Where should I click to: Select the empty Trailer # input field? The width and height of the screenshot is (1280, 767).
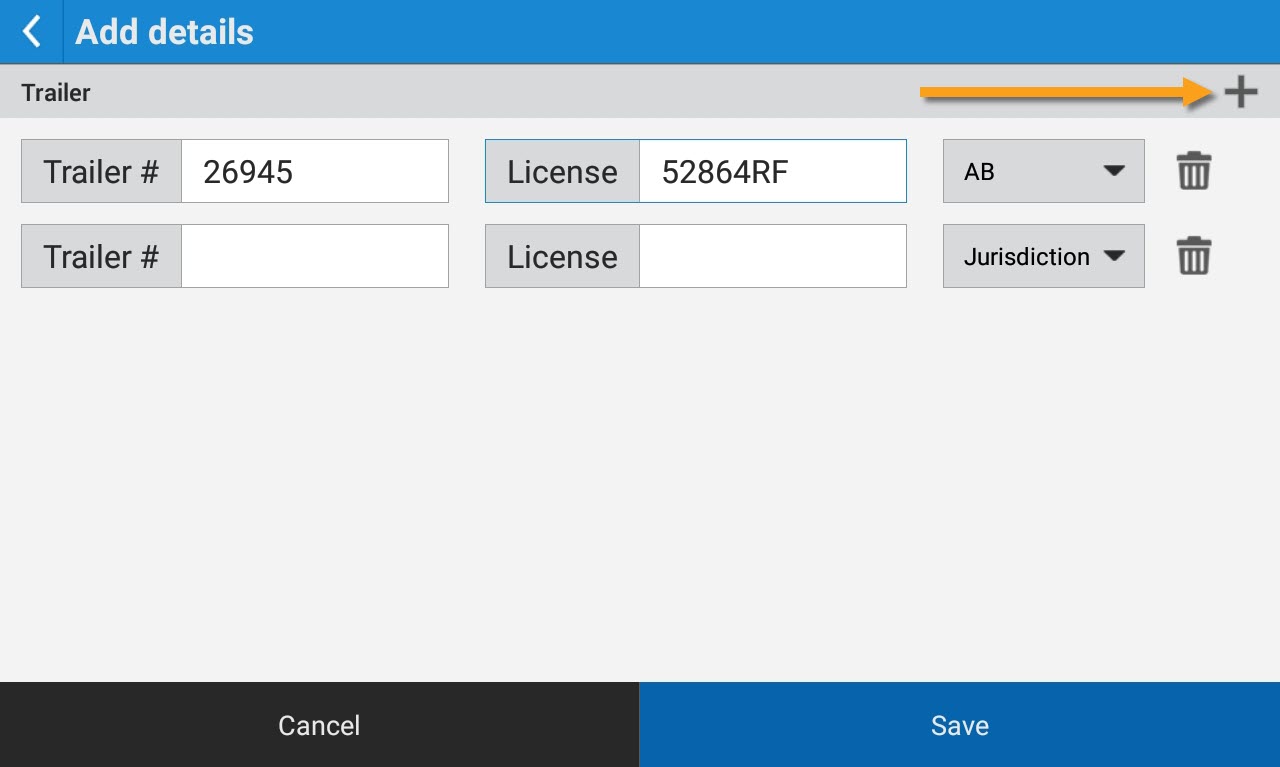(x=315, y=256)
